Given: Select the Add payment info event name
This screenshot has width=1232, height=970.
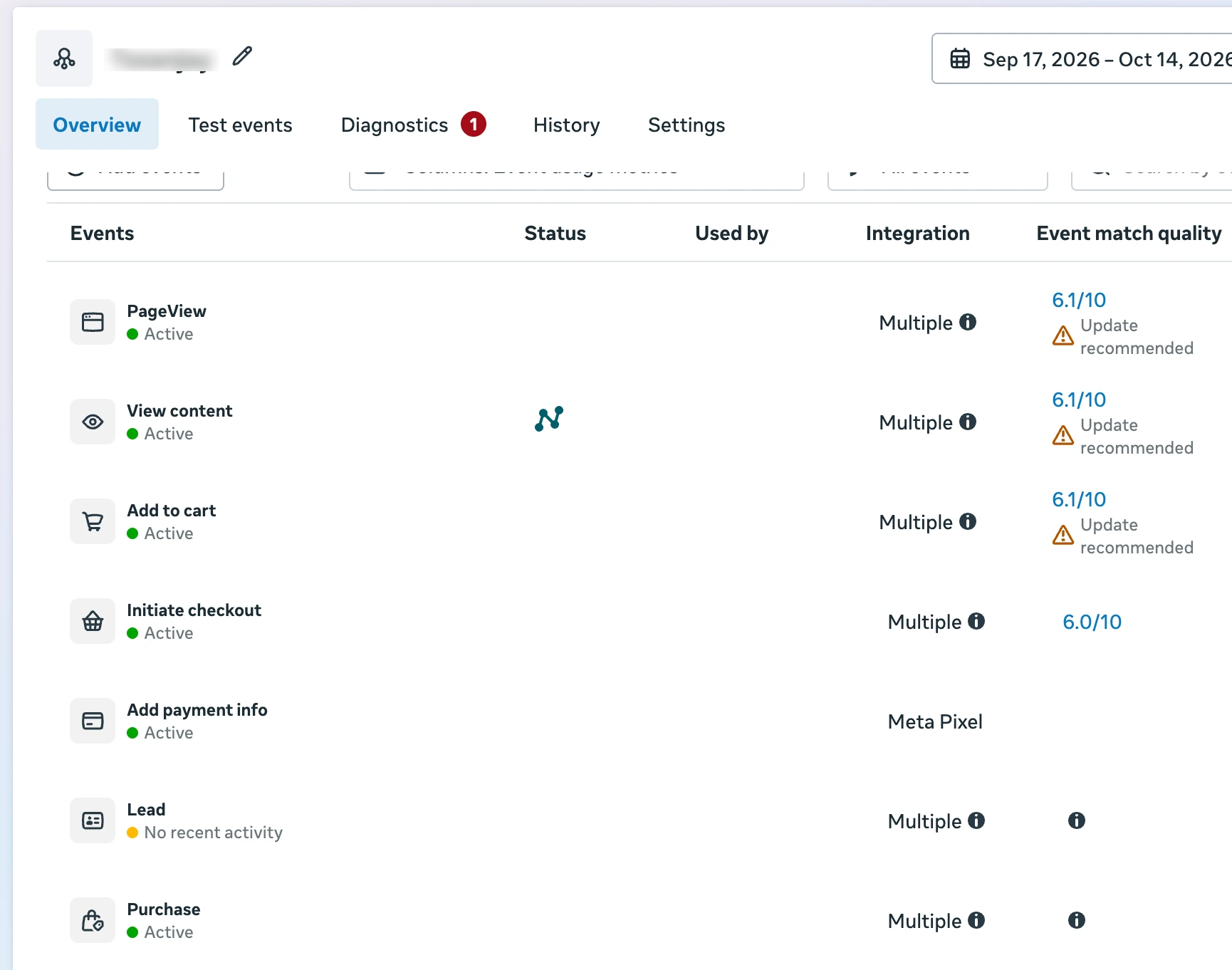Looking at the screenshot, I should (x=197, y=710).
